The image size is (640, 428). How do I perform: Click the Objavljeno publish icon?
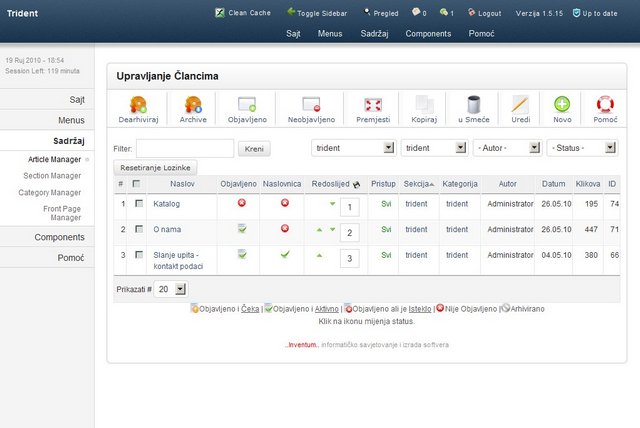click(x=247, y=104)
